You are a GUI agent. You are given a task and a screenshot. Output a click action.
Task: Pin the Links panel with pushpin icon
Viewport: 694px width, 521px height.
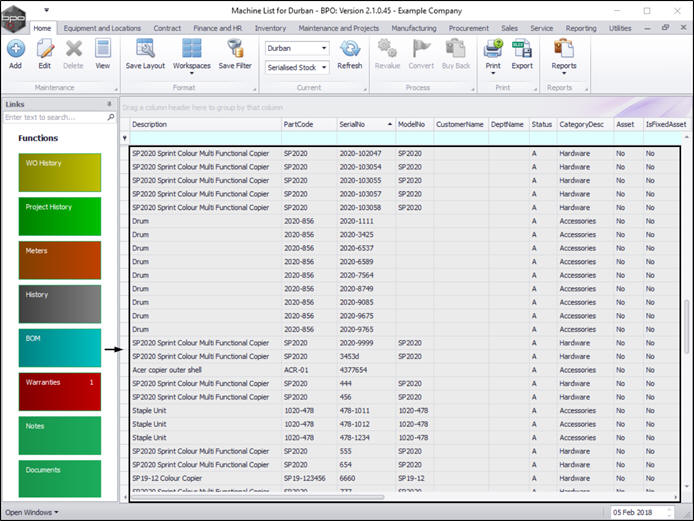[x=109, y=104]
